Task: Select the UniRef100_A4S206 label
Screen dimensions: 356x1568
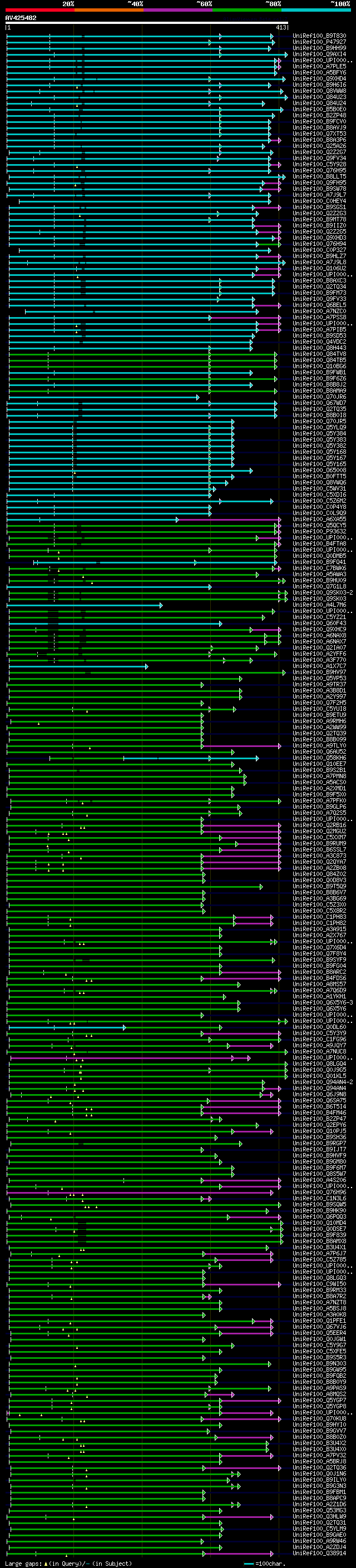Action: (319, 1180)
